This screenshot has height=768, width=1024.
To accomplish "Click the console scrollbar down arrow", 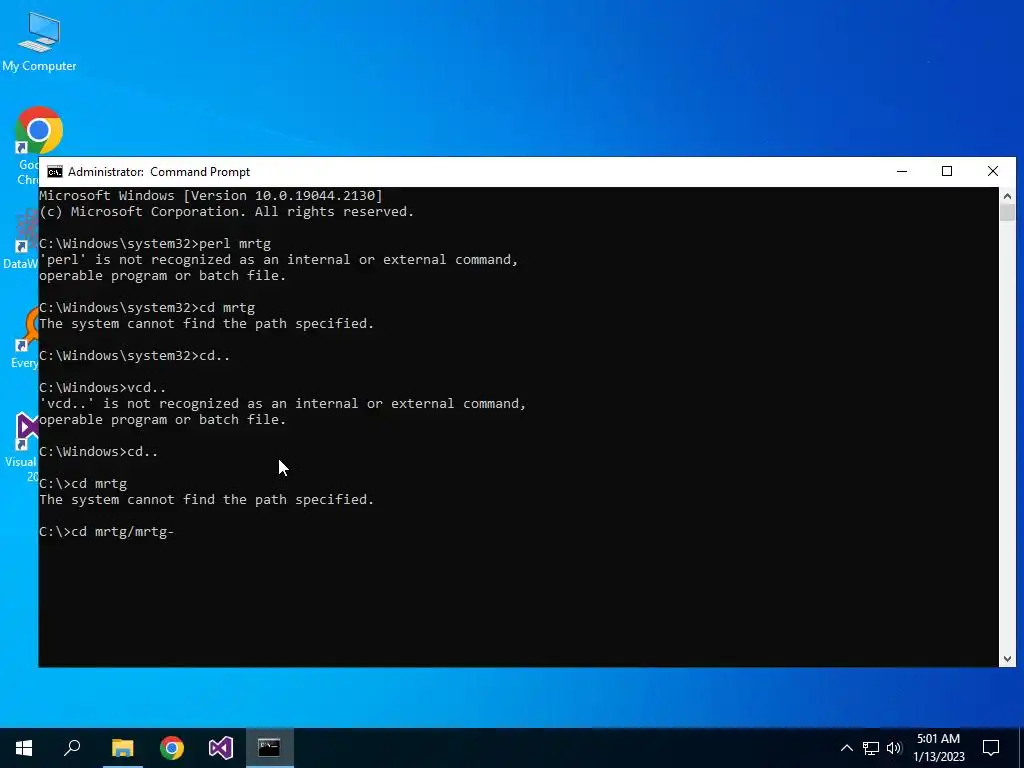I will (x=1007, y=659).
